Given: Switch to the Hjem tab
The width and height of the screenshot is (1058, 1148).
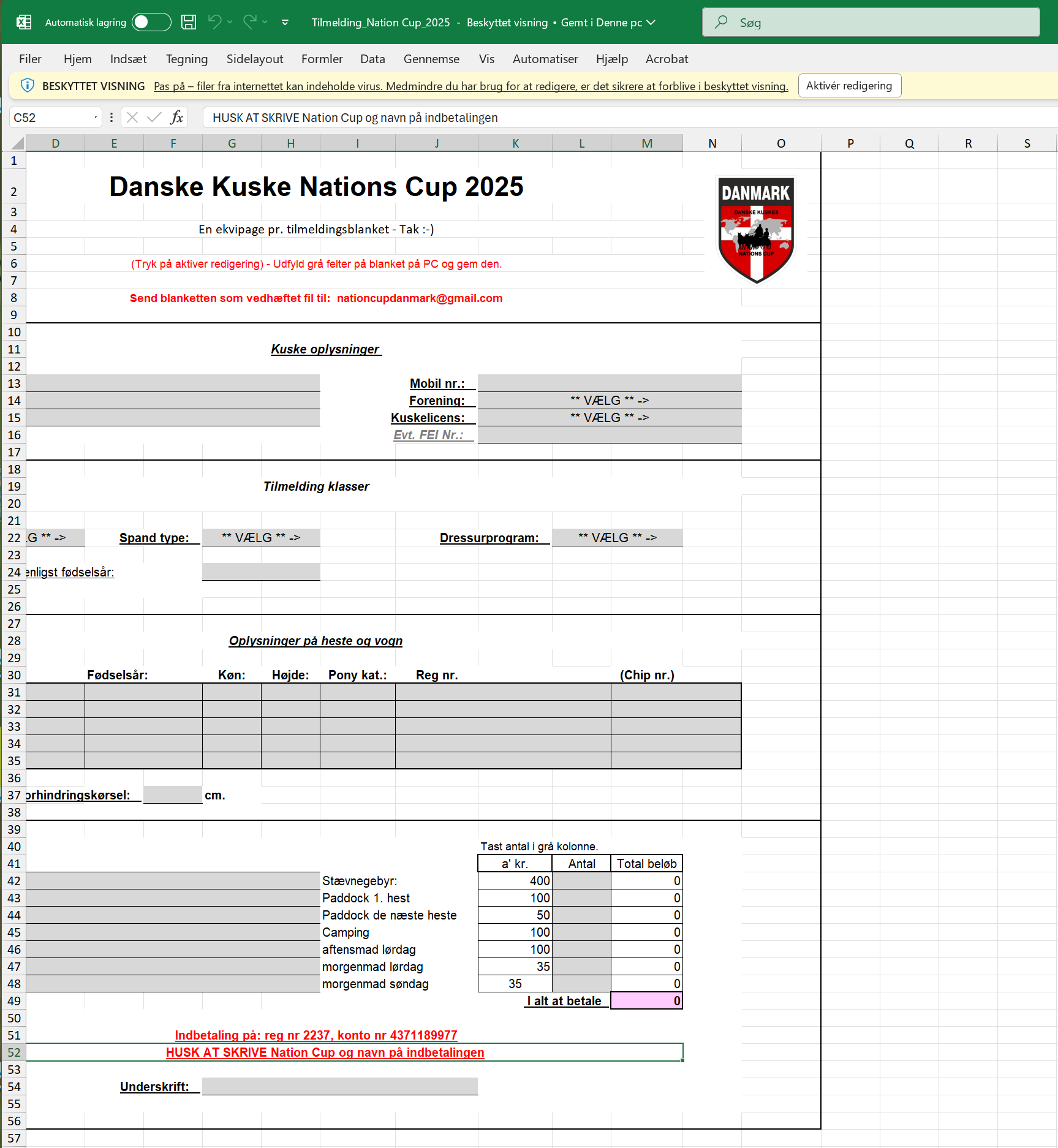Looking at the screenshot, I should tap(78, 59).
